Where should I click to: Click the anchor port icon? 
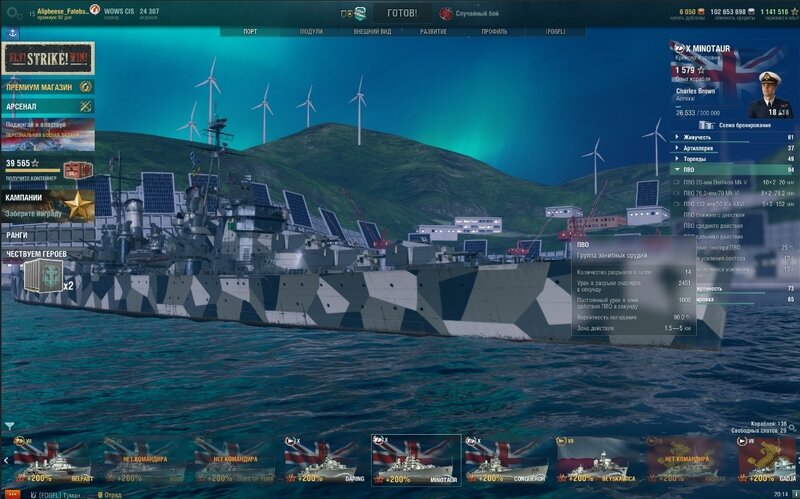pos(12,34)
